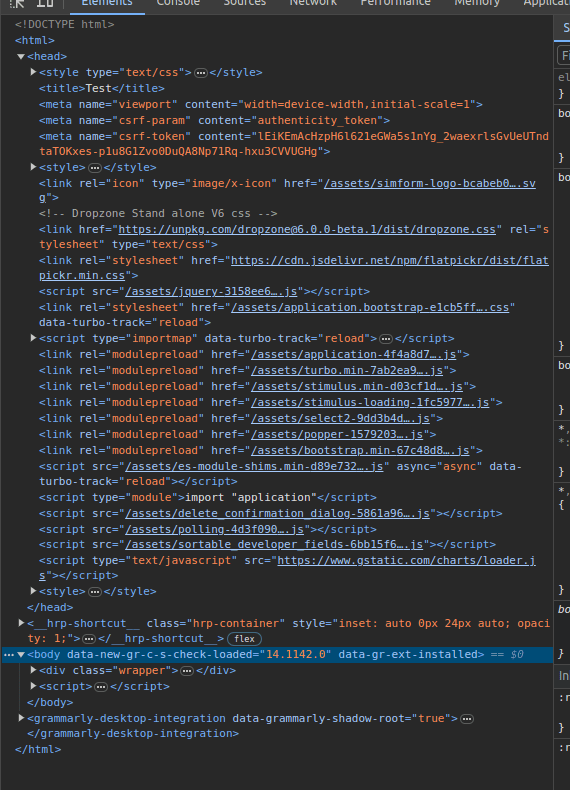Expand the __hrp-shortcut__ element
This screenshot has height=790, width=570.
(21, 623)
